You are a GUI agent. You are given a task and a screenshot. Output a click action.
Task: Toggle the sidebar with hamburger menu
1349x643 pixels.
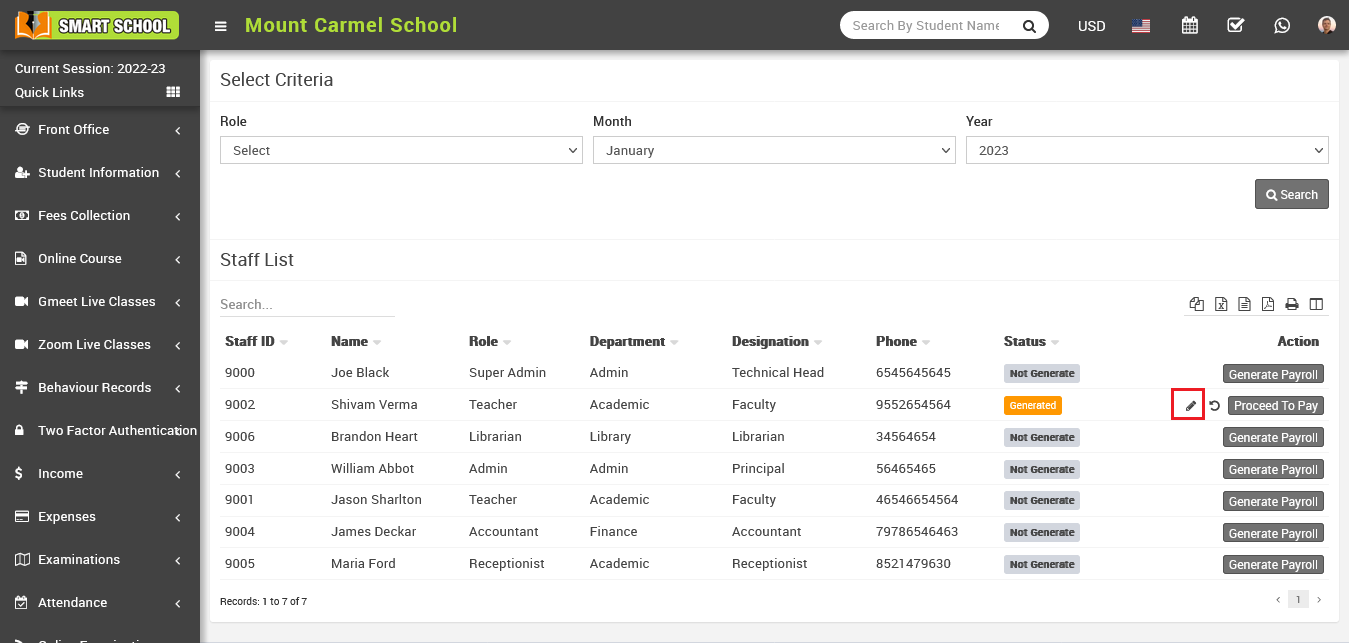point(221,26)
